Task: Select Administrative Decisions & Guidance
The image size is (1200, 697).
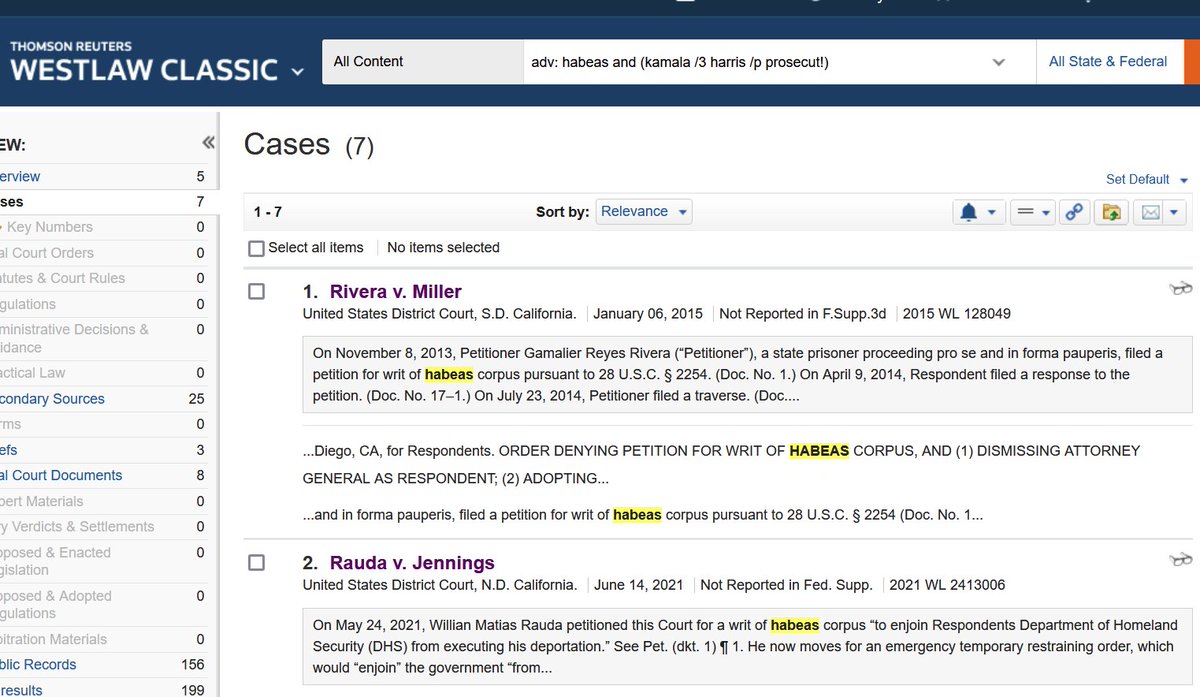Action: click(74, 338)
